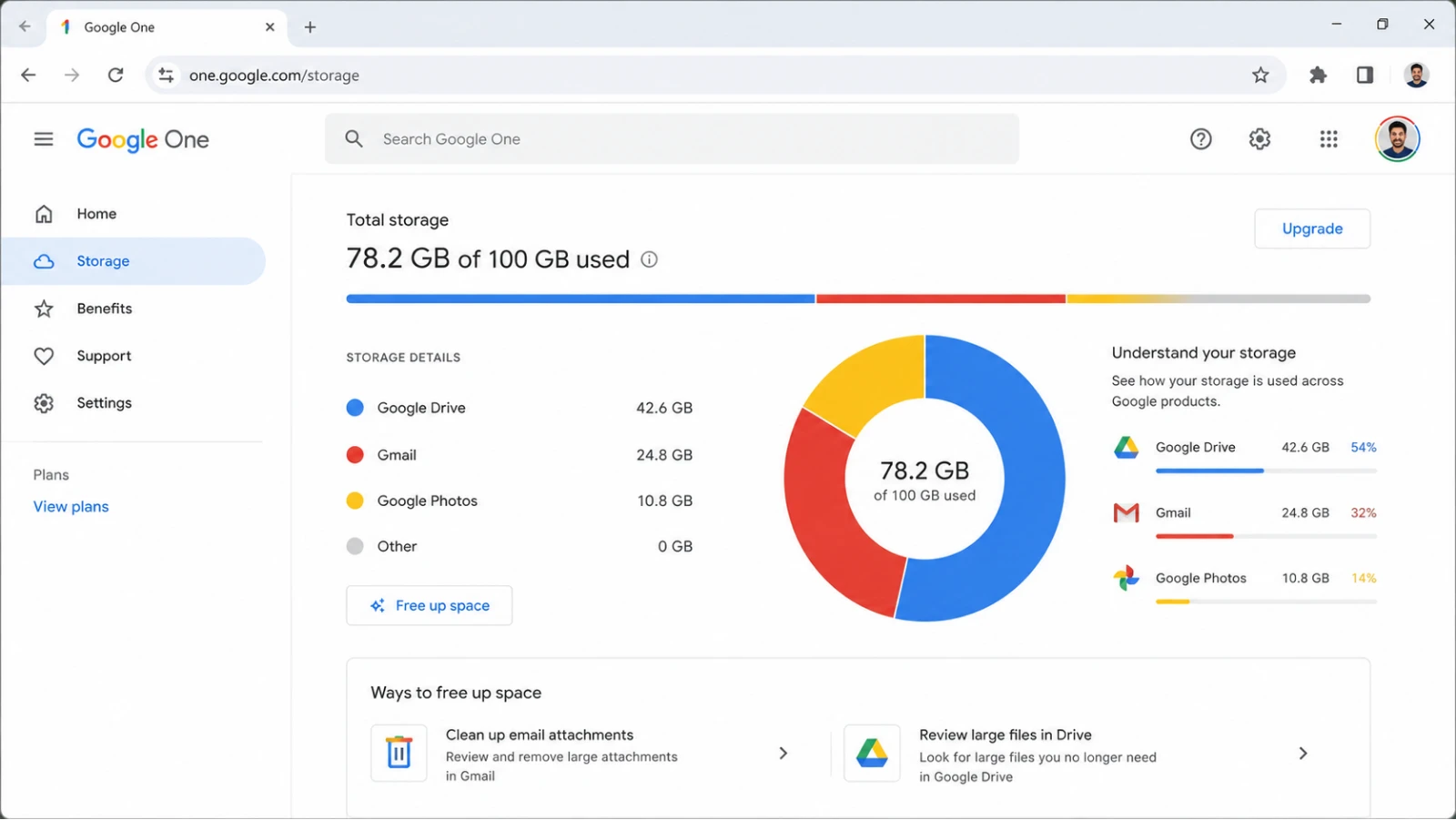Click the yellow Google Photos color dot

coord(355,501)
